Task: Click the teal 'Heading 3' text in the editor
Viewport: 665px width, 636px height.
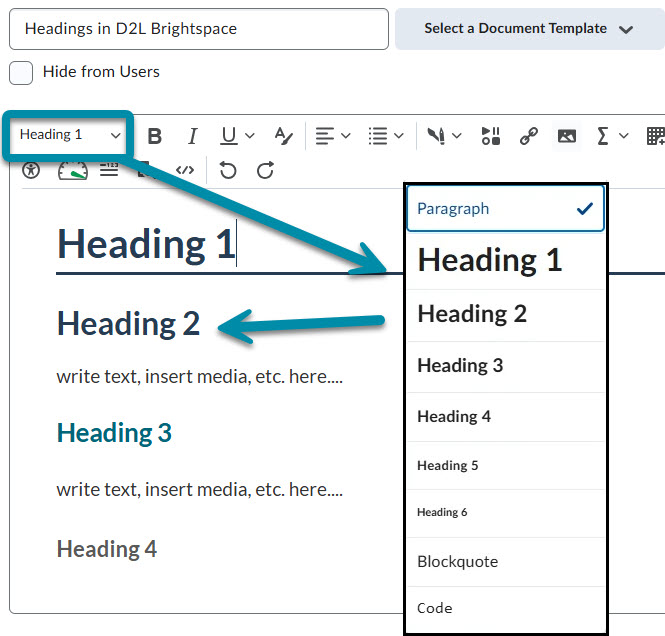Action: coord(115,433)
